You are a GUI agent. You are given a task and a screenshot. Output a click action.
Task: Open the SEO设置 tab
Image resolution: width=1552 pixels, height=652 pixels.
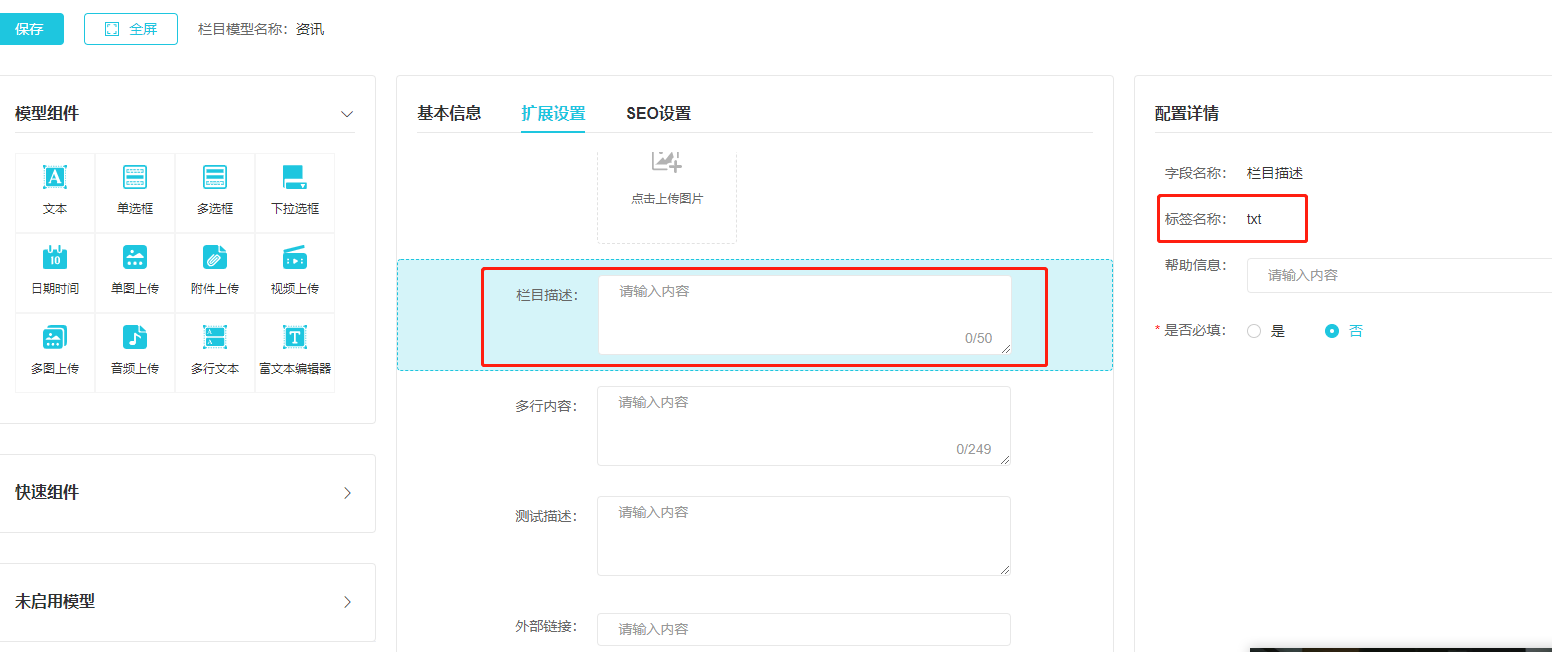click(658, 114)
